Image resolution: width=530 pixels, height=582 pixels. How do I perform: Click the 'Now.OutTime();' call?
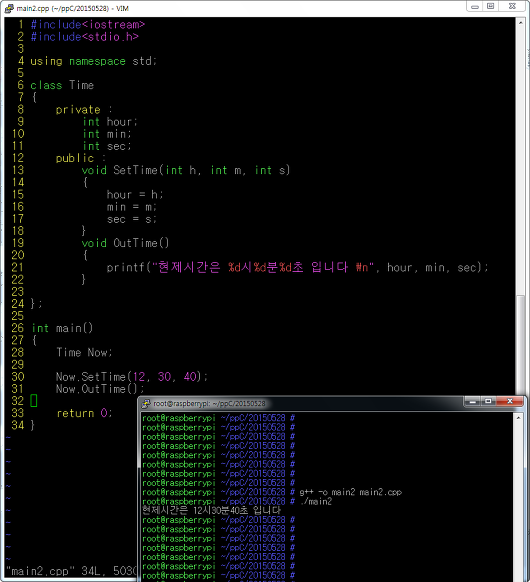click(x=100, y=389)
